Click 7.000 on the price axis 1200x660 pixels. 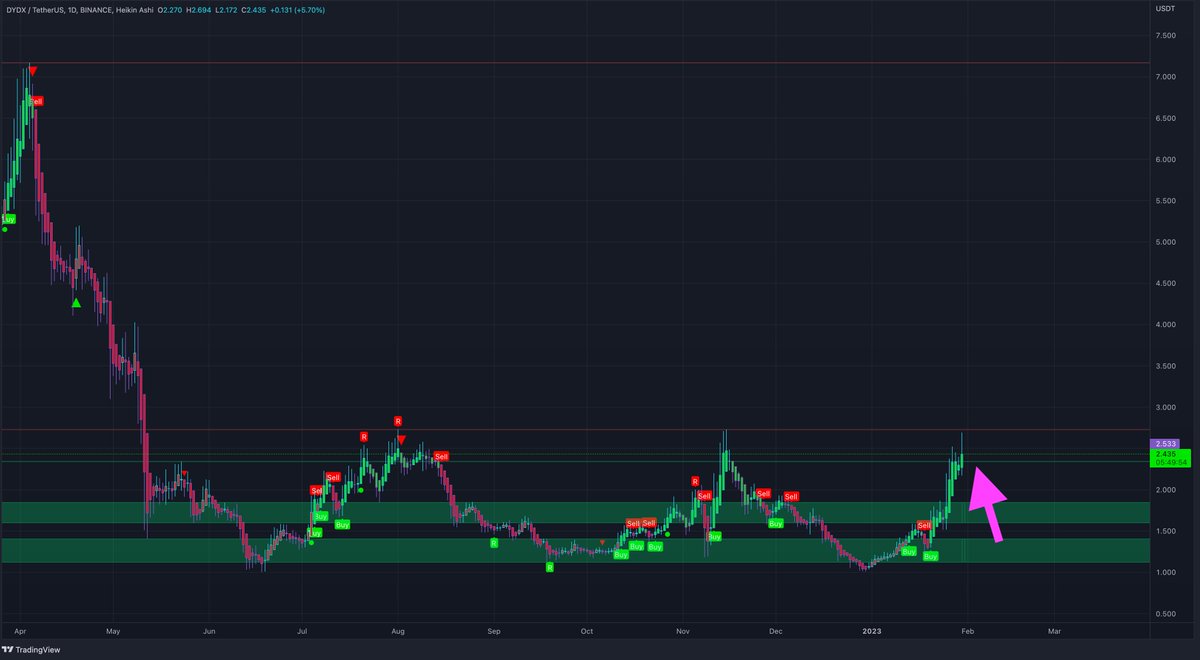point(1167,77)
